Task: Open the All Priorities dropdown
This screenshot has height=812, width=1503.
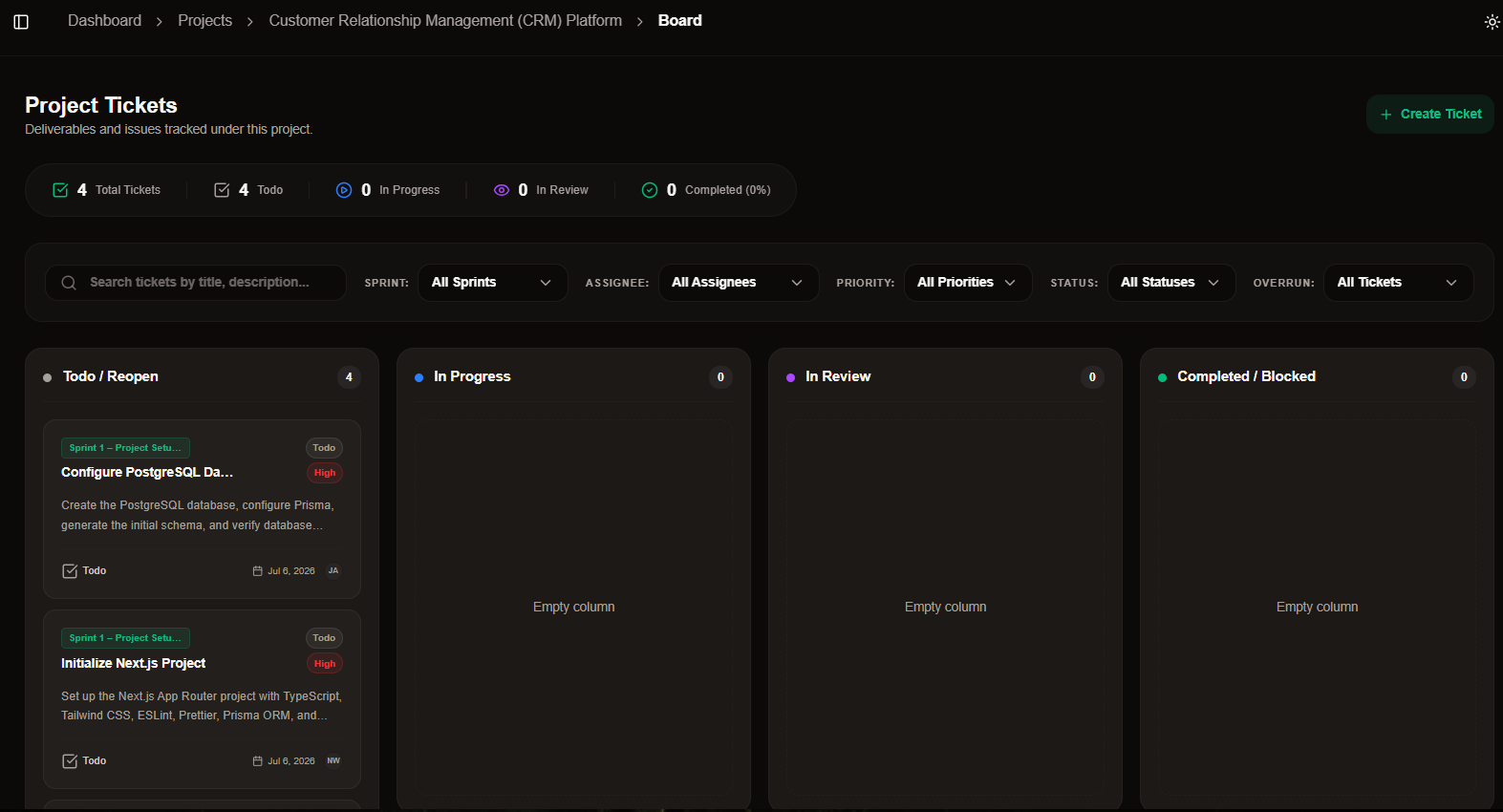Action: 967,283
